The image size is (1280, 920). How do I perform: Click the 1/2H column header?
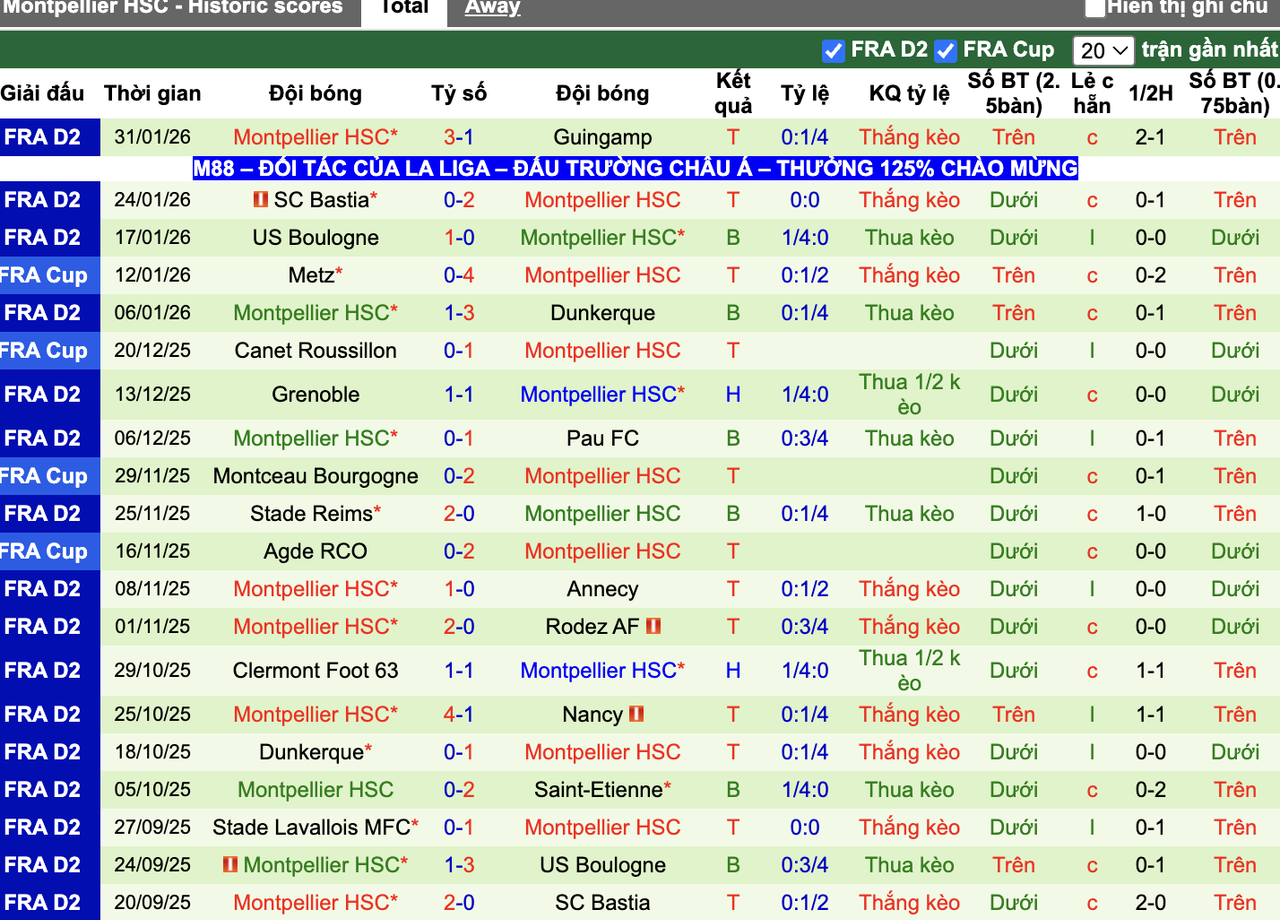pos(1151,94)
